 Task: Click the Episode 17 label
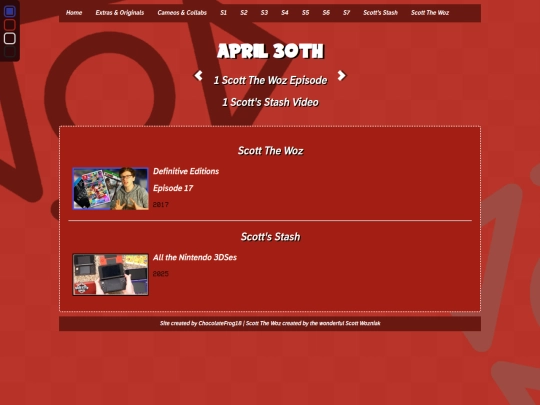coord(173,188)
